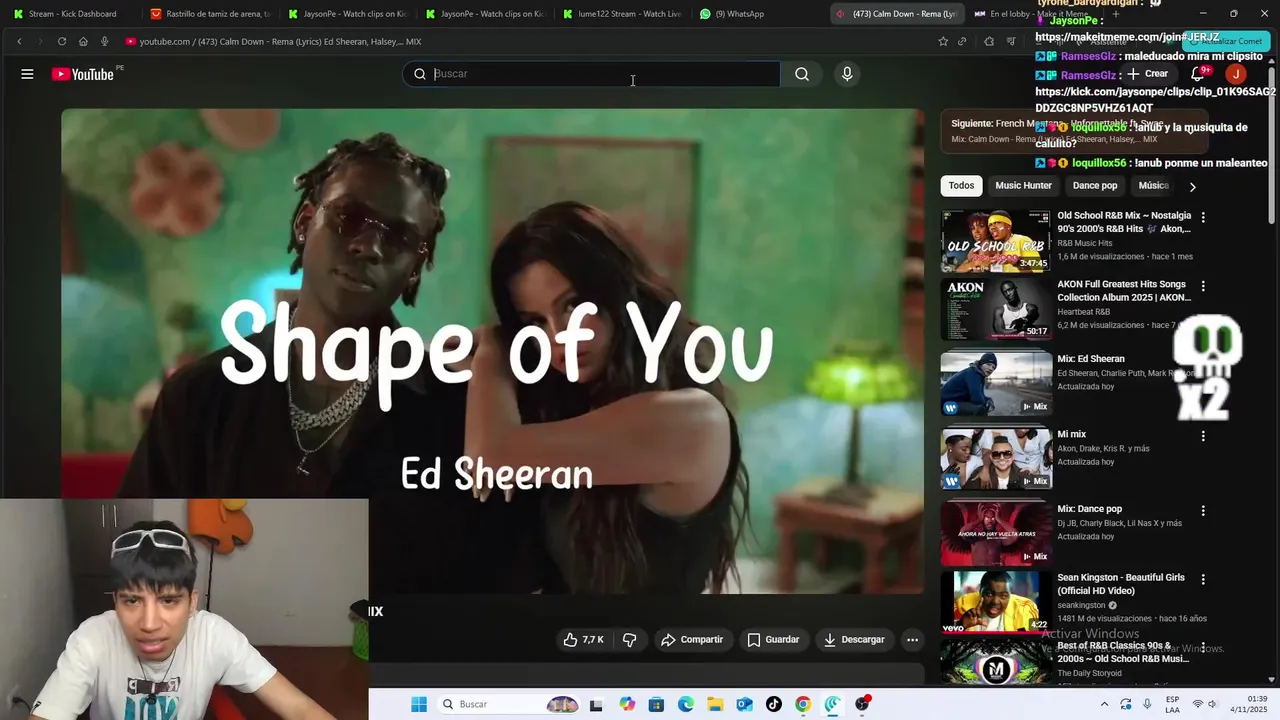Open Outlook from the taskbar
The image size is (1280, 720).
[744, 704]
